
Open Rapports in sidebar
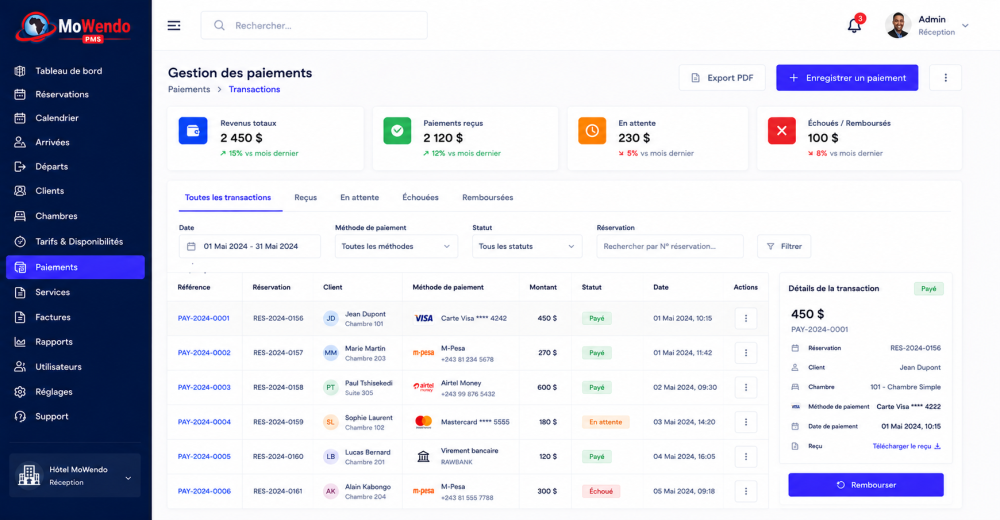point(75,342)
